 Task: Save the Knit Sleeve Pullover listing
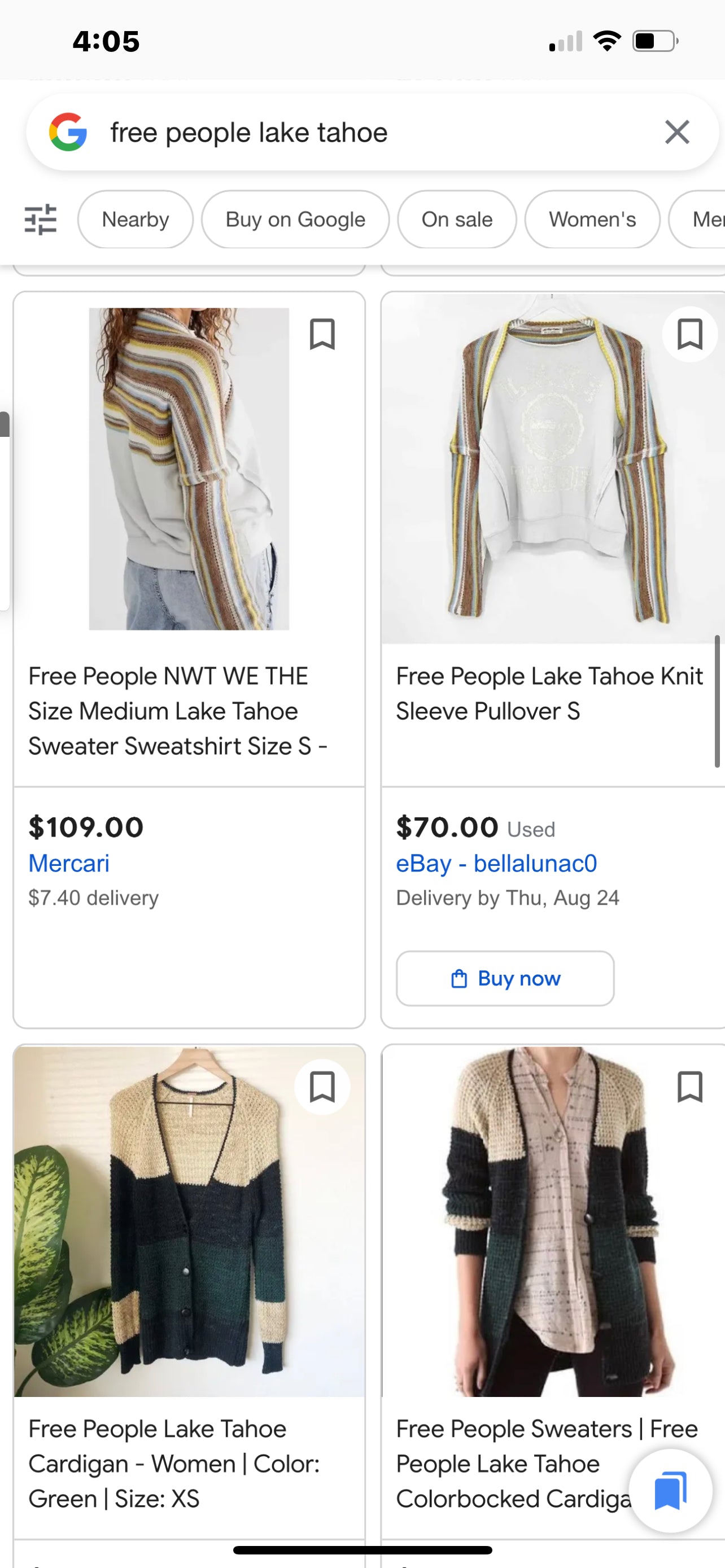689,334
